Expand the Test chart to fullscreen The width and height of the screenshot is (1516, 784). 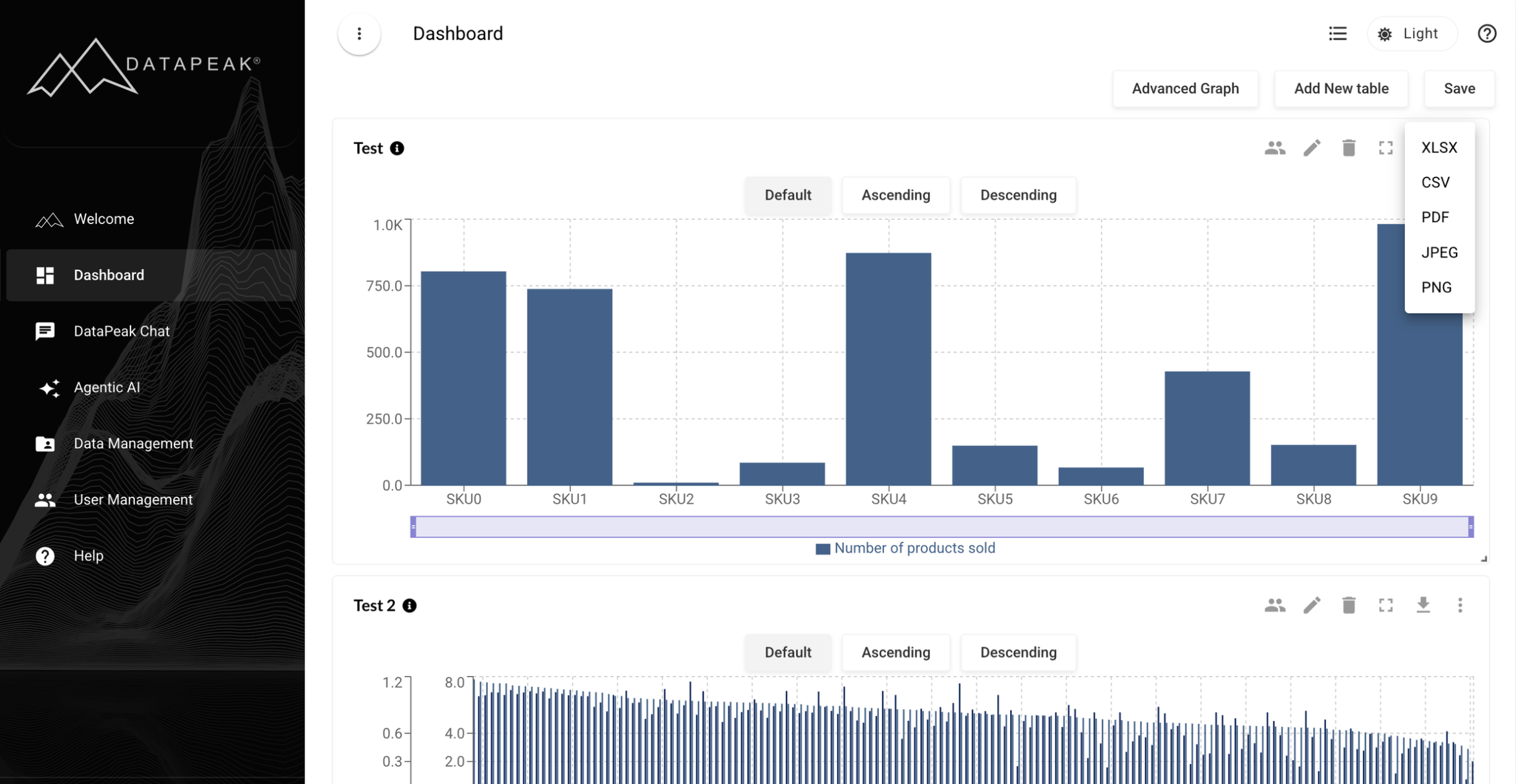[1385, 148]
